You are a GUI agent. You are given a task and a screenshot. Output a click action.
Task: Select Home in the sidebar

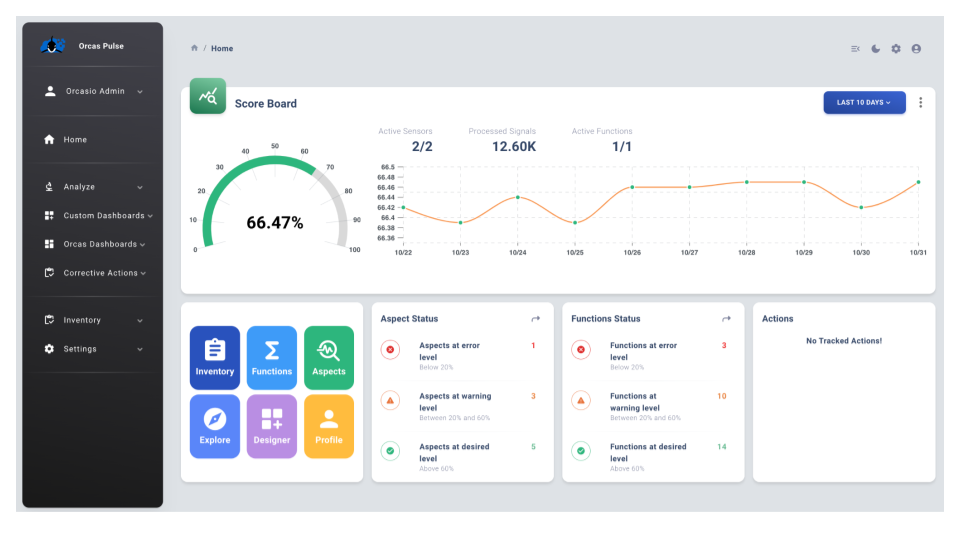tap(75, 140)
